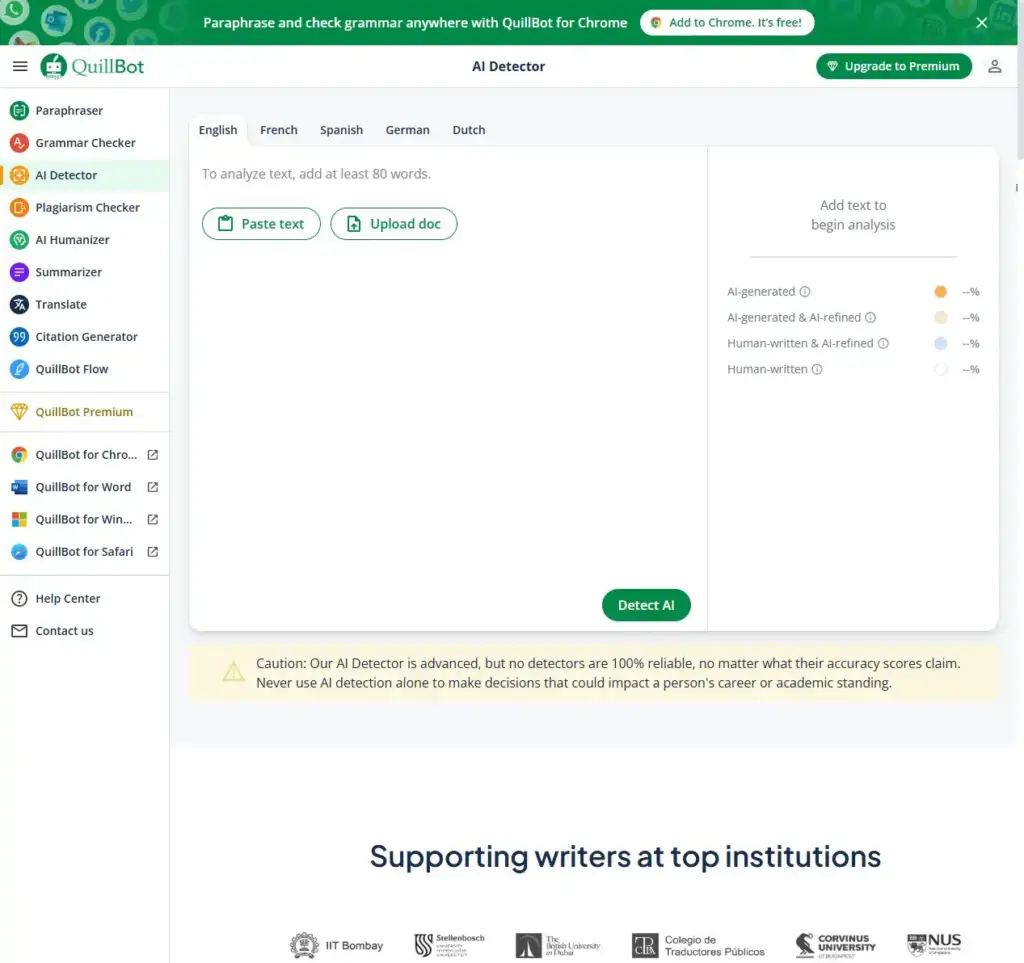
Task: Click the Safari icon beside QuillBot for Safari
Action: 20,552
